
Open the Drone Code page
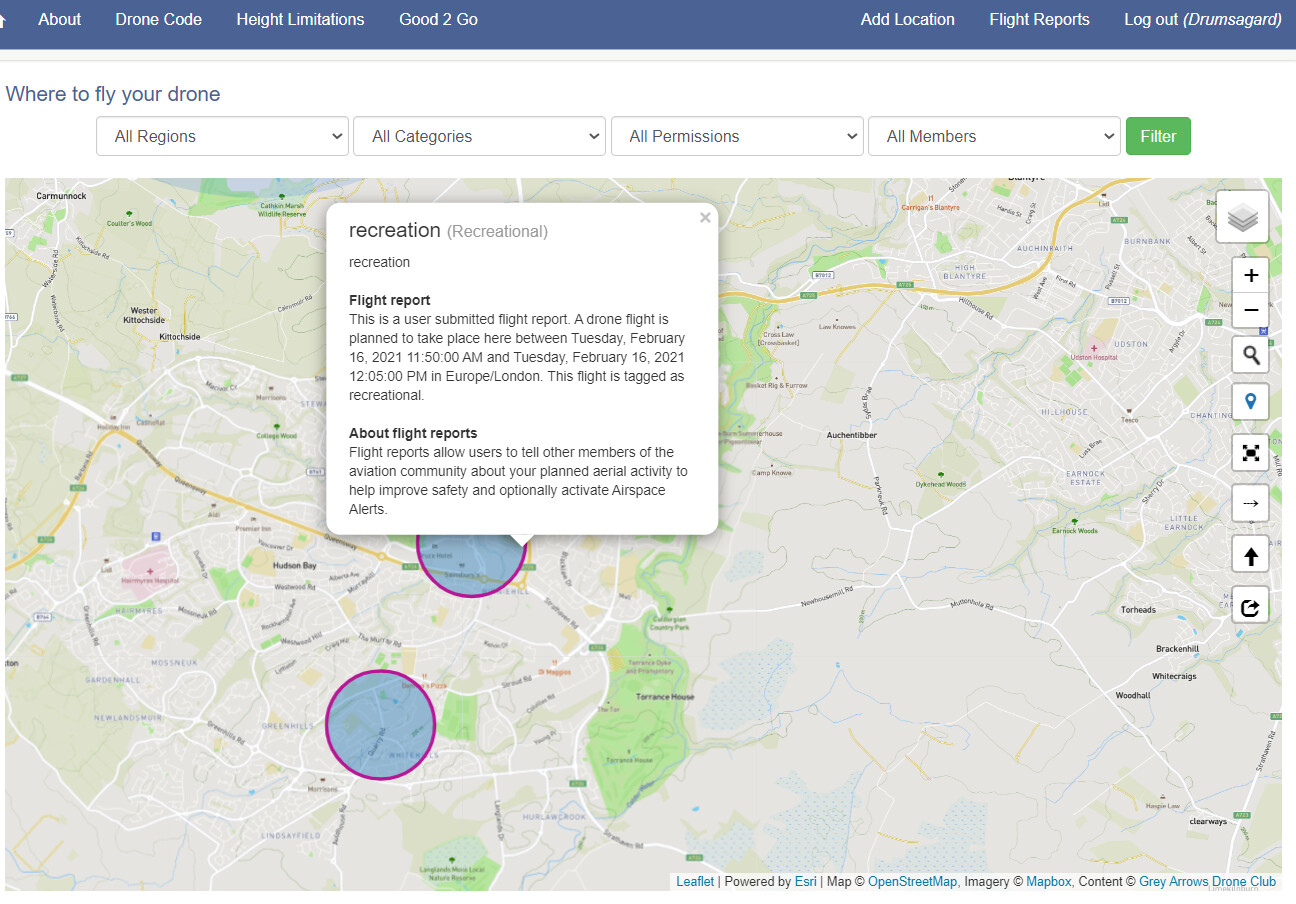(x=158, y=19)
